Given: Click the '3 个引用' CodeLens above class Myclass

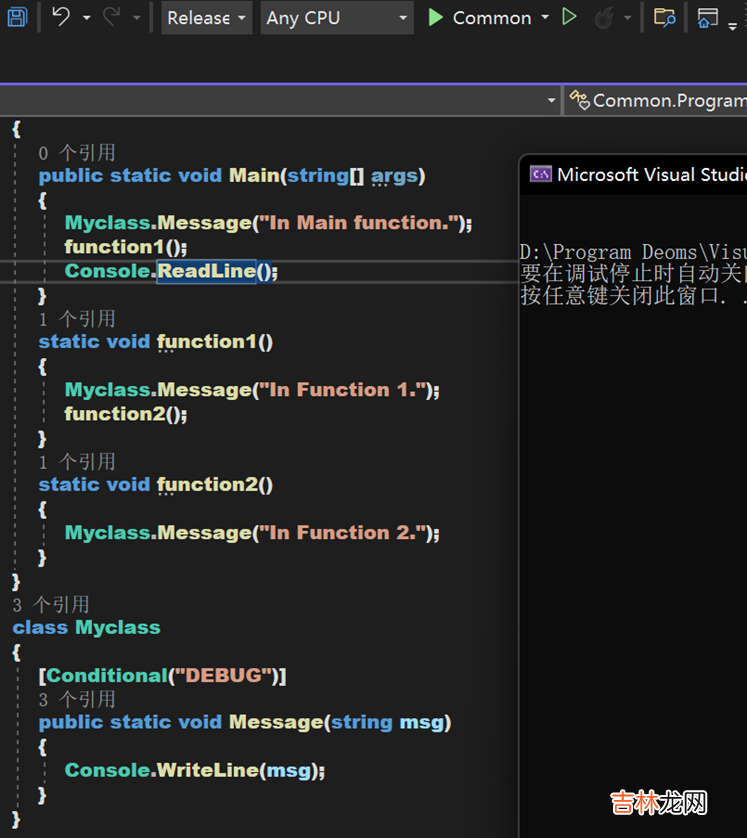Looking at the screenshot, I should point(51,604).
